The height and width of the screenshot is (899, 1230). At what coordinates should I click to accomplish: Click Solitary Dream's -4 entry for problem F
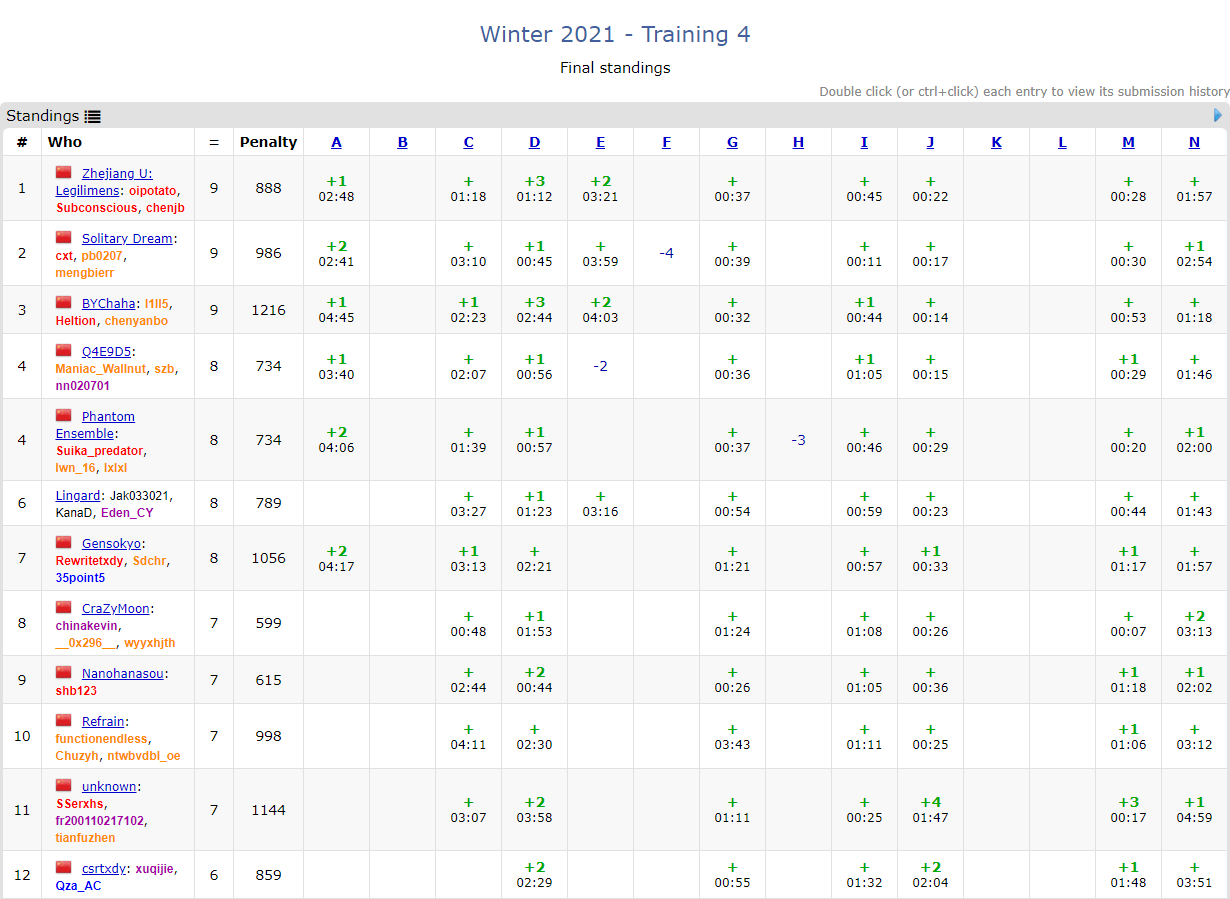pyautogui.click(x=666, y=253)
